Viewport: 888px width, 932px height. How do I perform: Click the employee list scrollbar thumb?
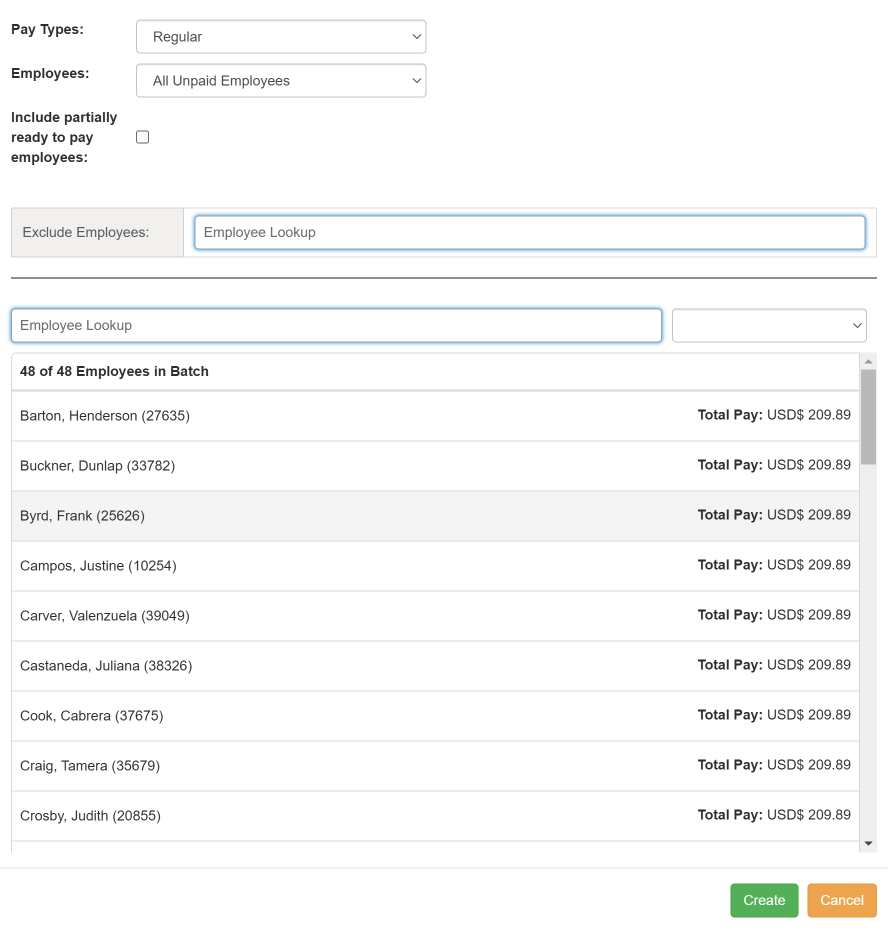tap(868, 415)
